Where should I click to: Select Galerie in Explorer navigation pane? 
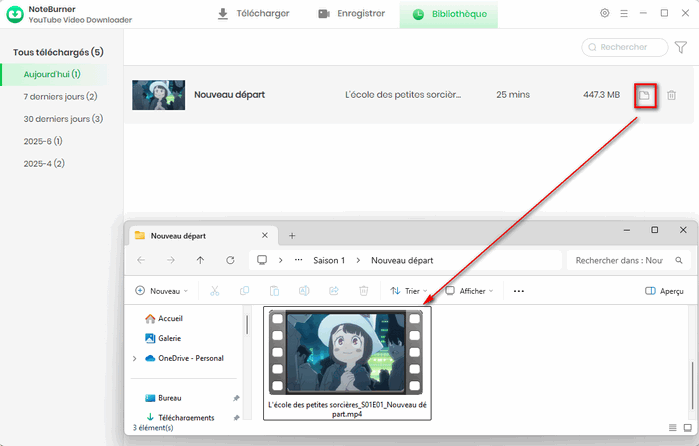163,339
